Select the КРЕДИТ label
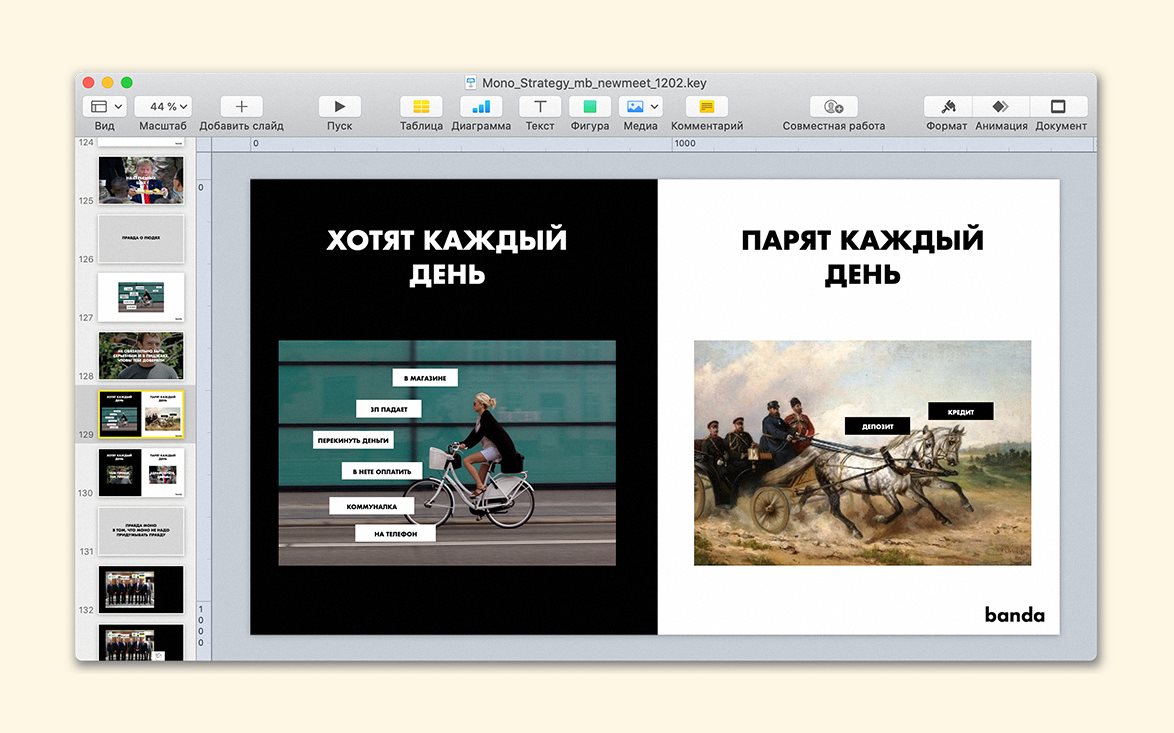The height and width of the screenshot is (733, 1174). [961, 412]
